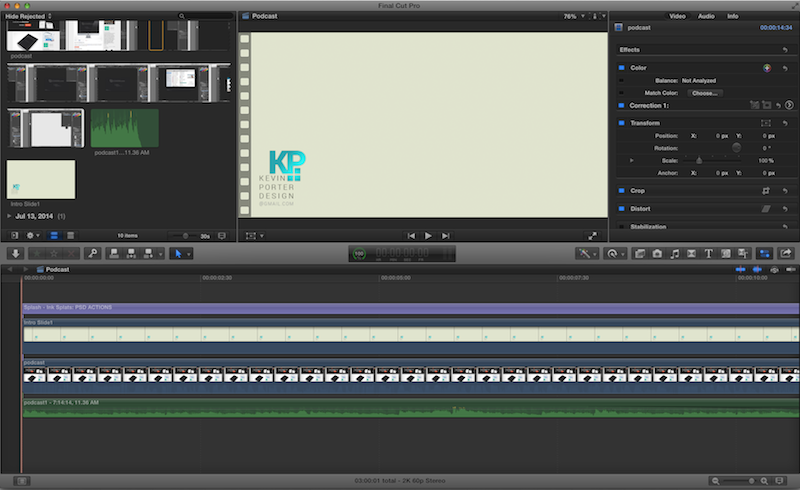Click the browser search field
The height and width of the screenshot is (490, 800).
pos(206,16)
